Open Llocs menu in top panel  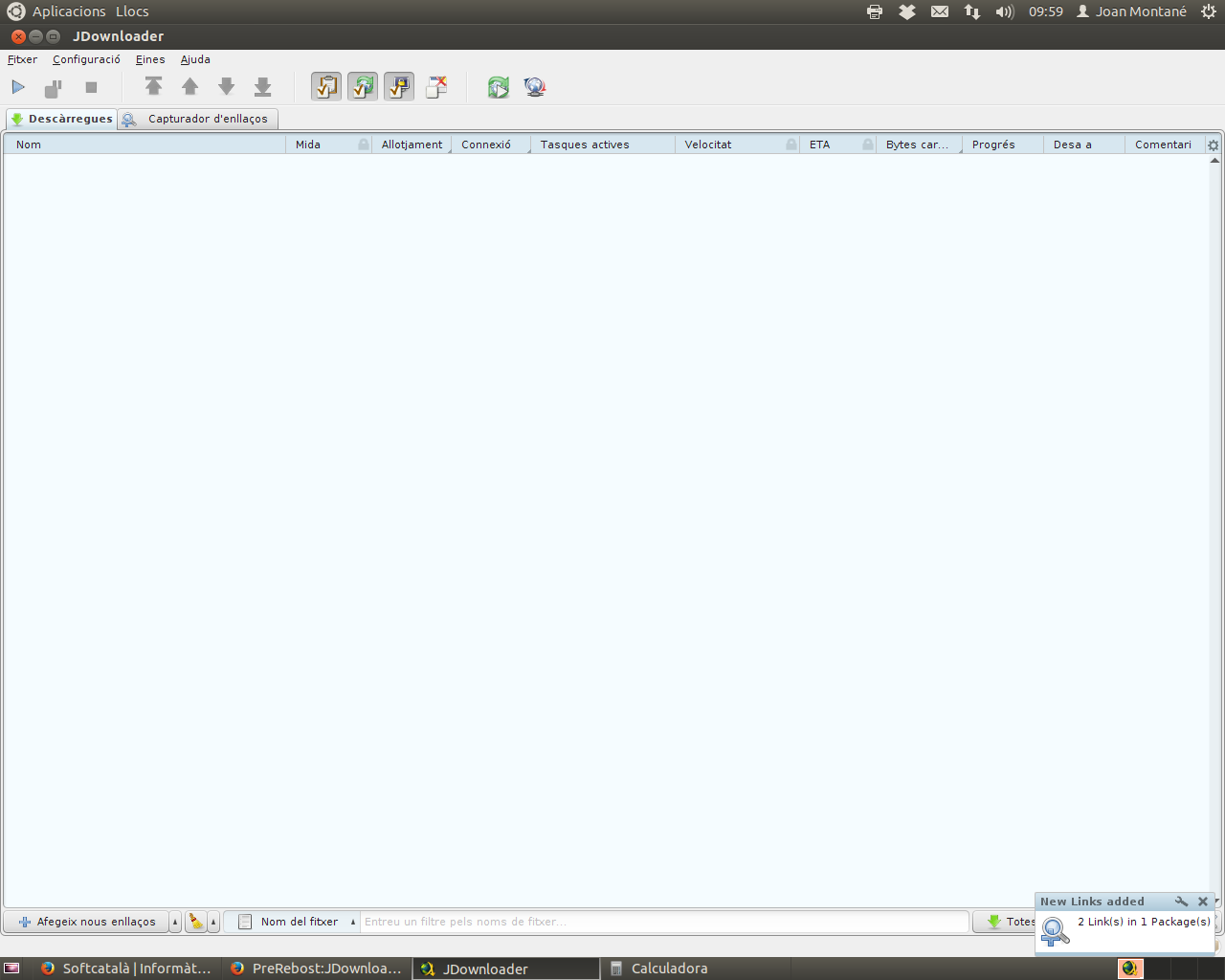(132, 11)
